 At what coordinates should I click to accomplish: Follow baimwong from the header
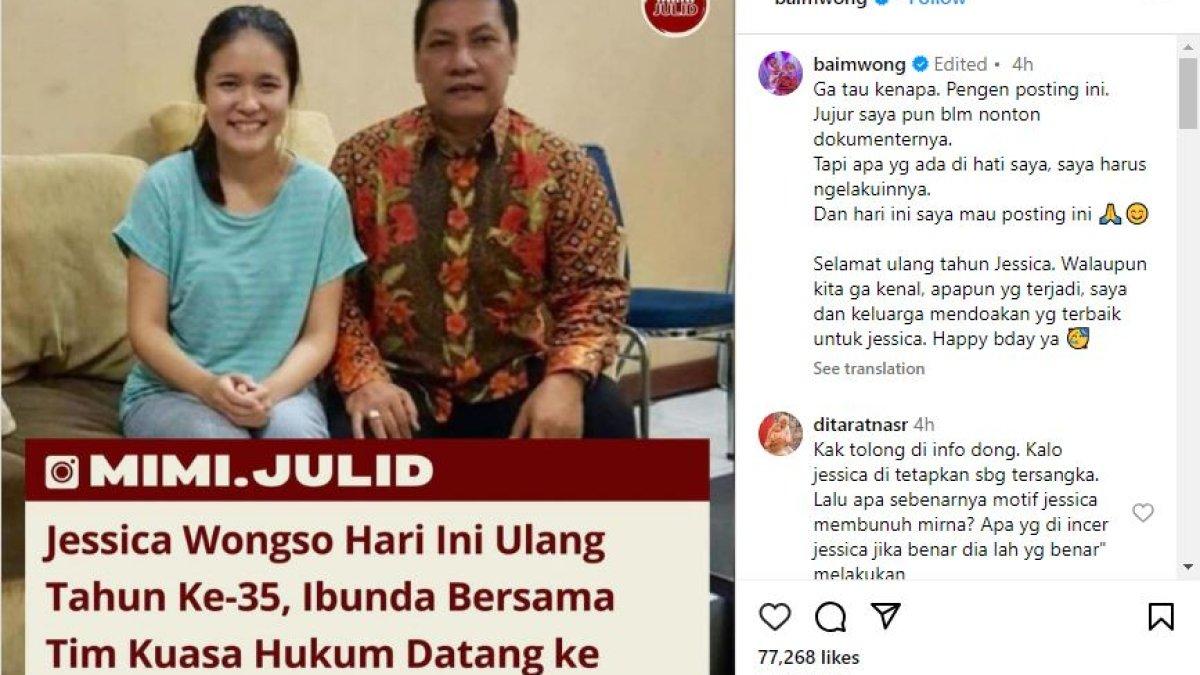tap(937, 3)
